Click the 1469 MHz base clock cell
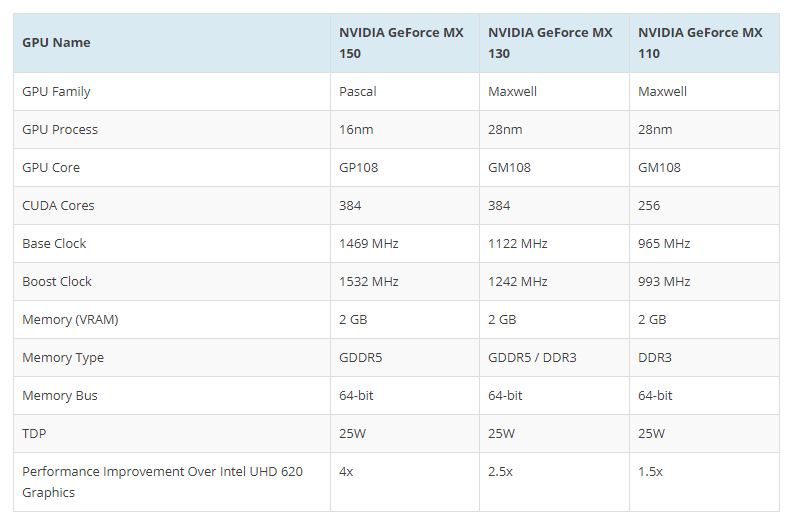 (369, 243)
